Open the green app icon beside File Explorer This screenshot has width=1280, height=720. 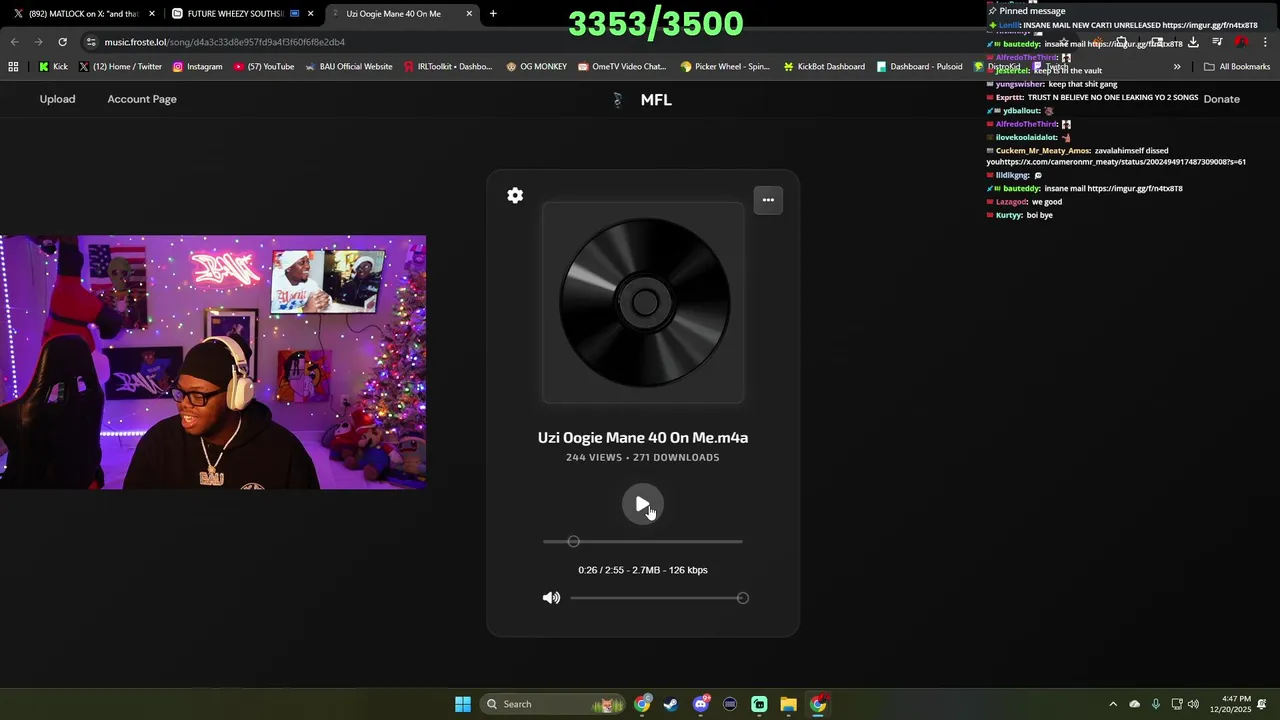tap(759, 704)
